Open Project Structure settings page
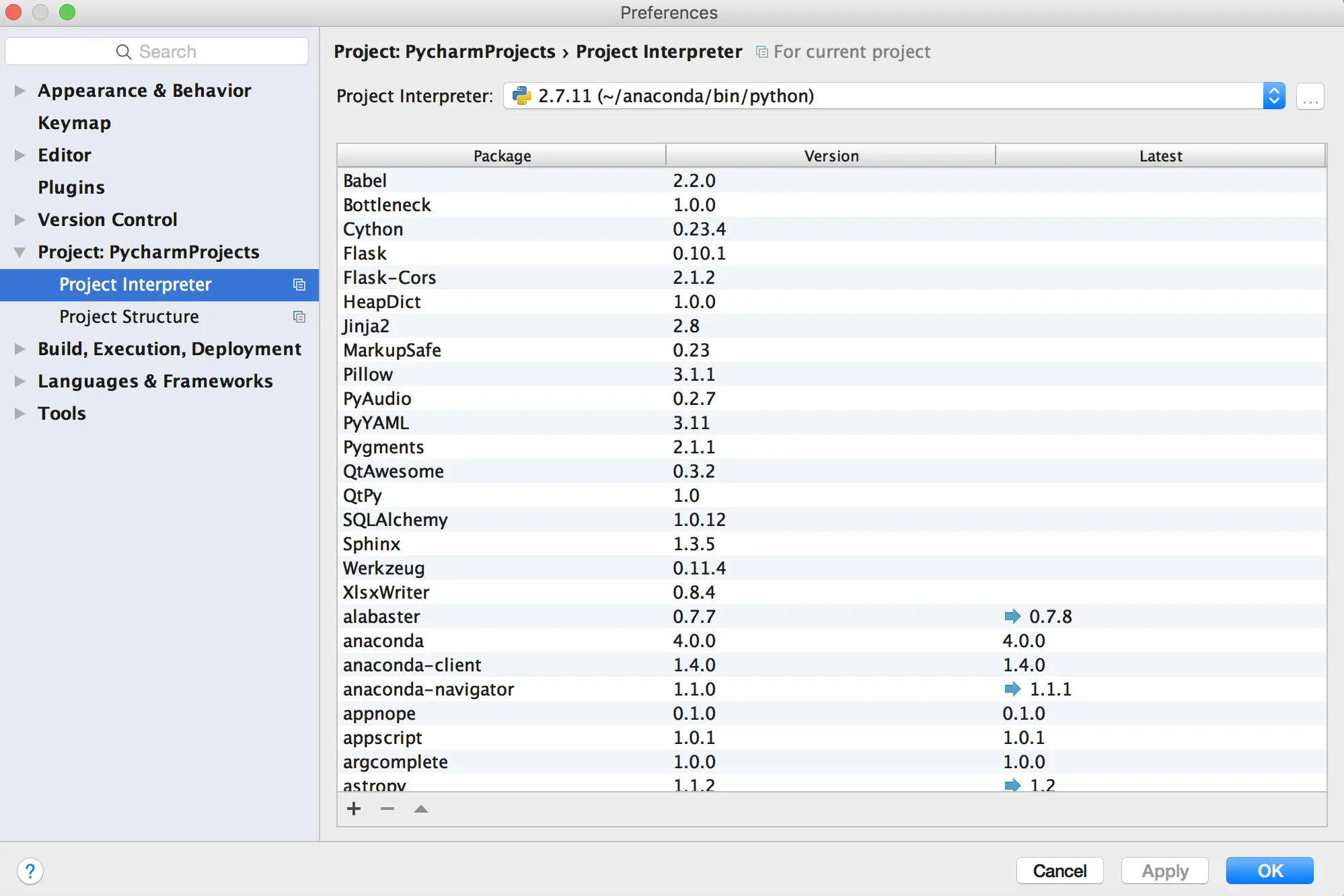The image size is (1344, 896). pyautogui.click(x=129, y=317)
